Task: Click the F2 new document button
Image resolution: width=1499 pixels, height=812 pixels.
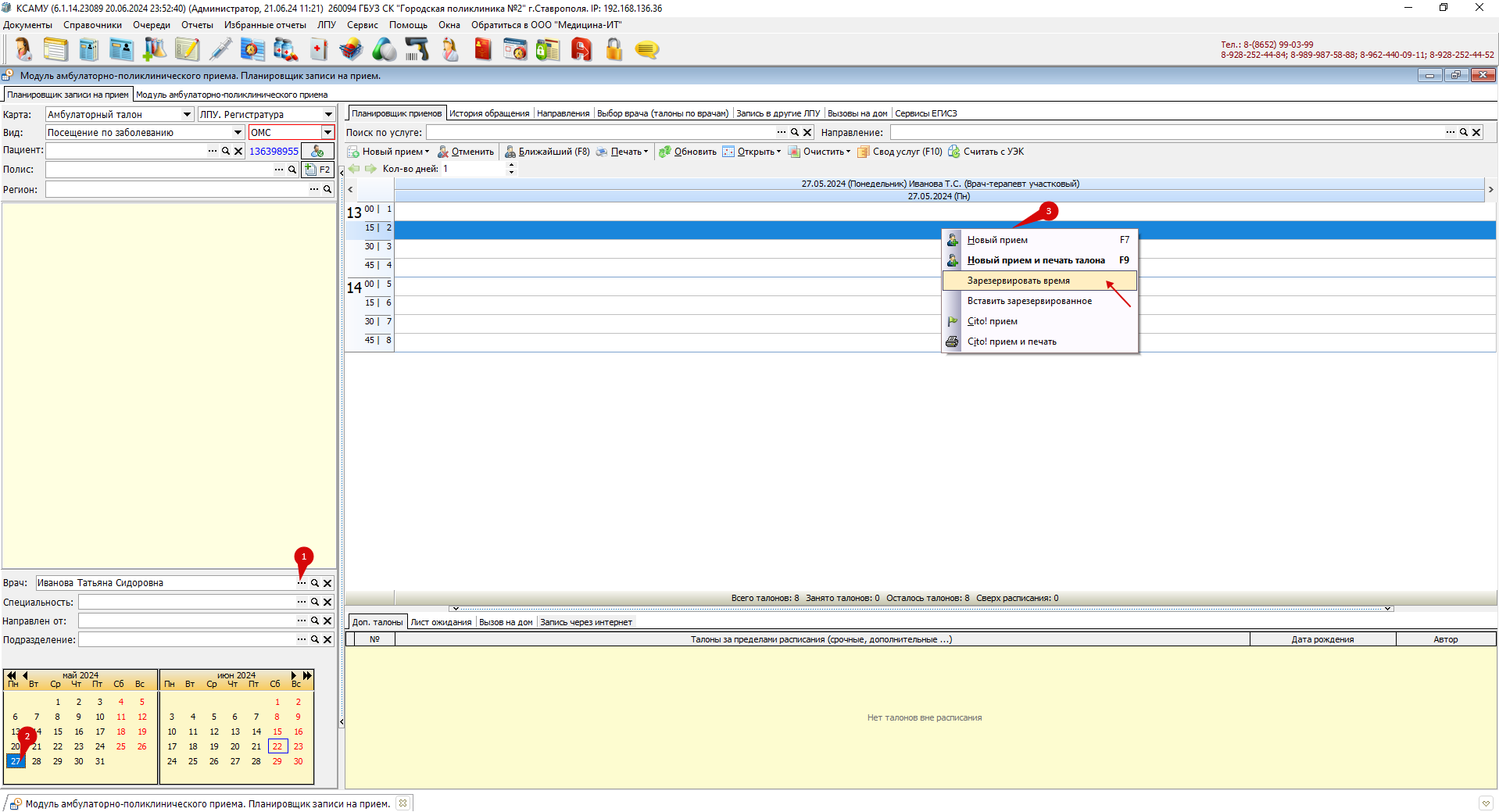Action: point(317,170)
